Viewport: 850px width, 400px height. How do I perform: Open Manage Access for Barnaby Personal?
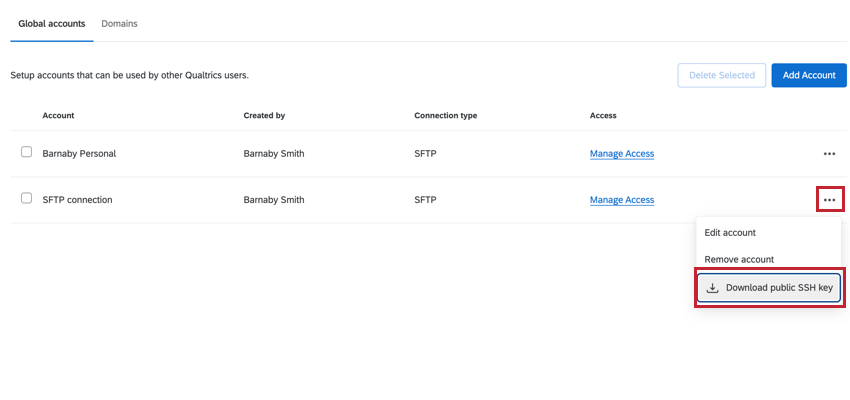622,154
